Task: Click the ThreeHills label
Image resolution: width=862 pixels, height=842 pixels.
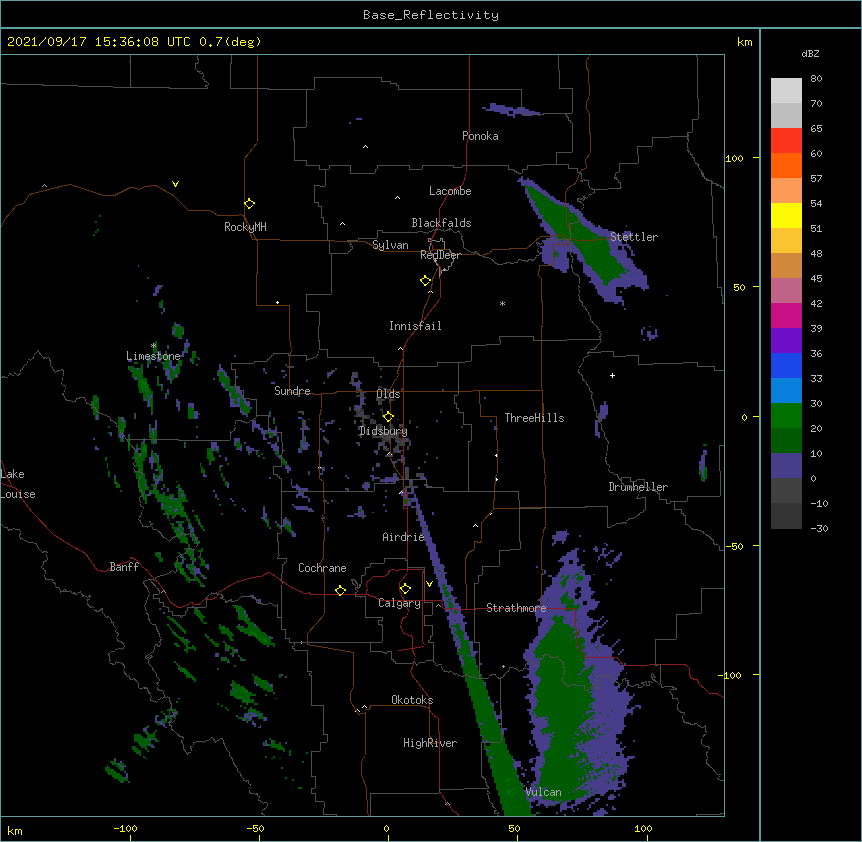Action: tap(534, 418)
